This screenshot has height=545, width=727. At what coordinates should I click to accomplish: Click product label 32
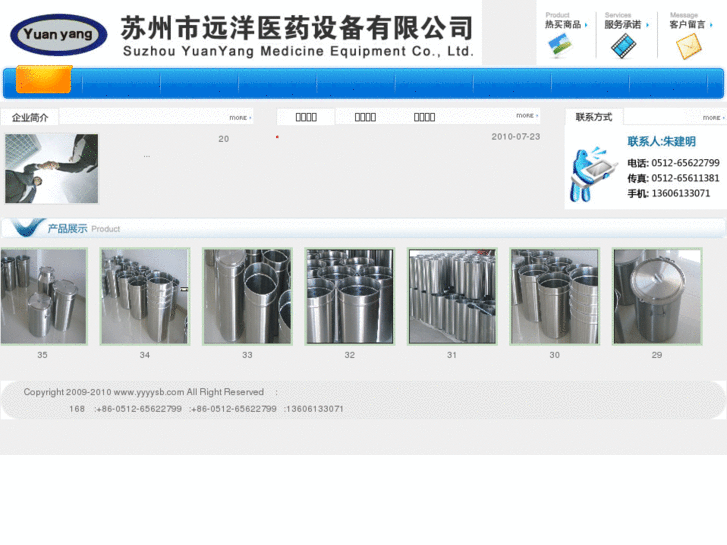click(x=350, y=355)
